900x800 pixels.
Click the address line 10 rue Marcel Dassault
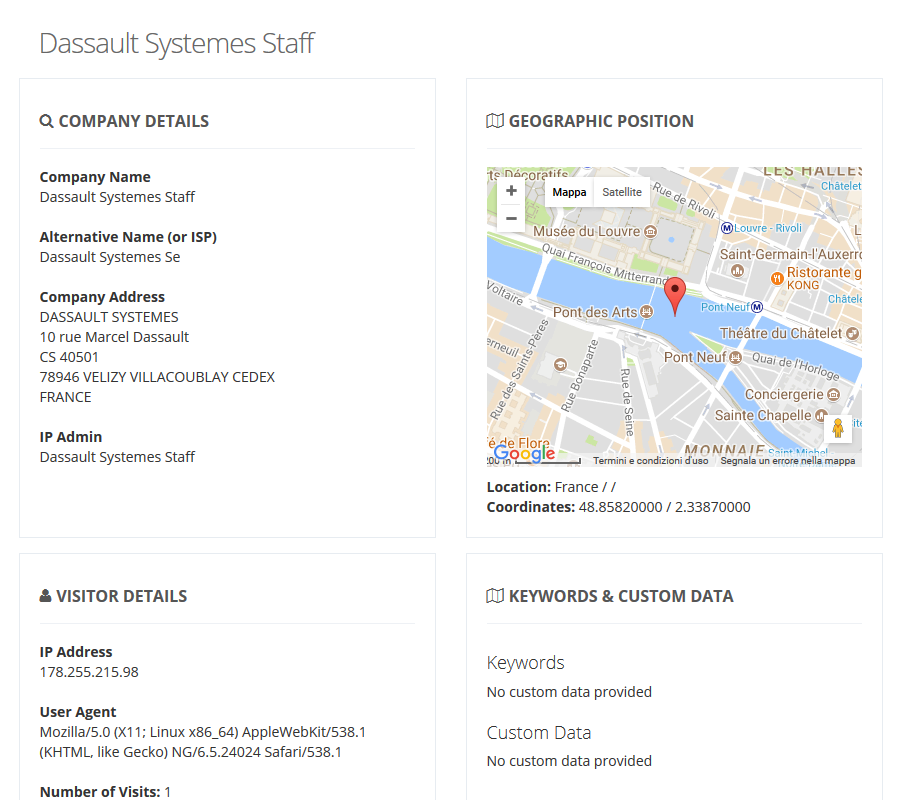coord(114,337)
